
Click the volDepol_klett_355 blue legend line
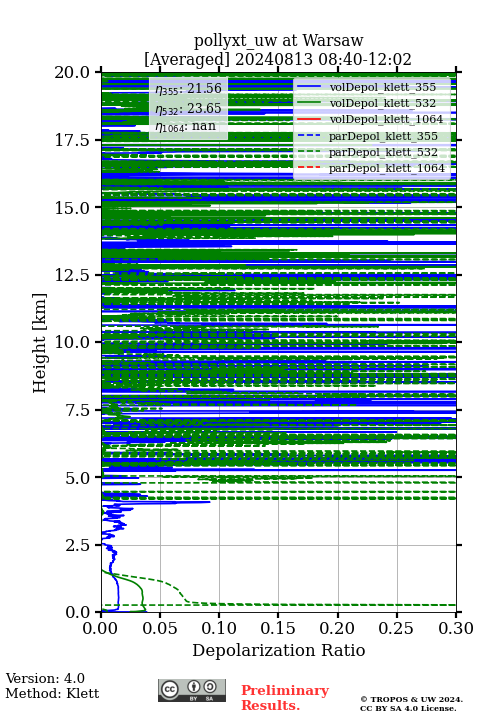pos(309,86)
